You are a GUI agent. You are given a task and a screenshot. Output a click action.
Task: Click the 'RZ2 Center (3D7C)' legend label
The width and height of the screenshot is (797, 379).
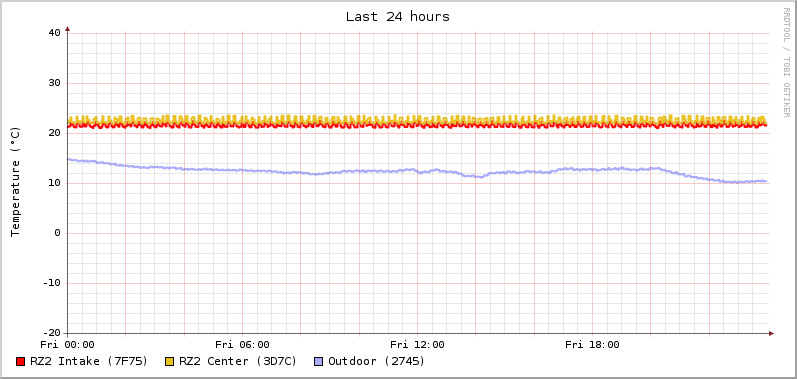[238, 361]
